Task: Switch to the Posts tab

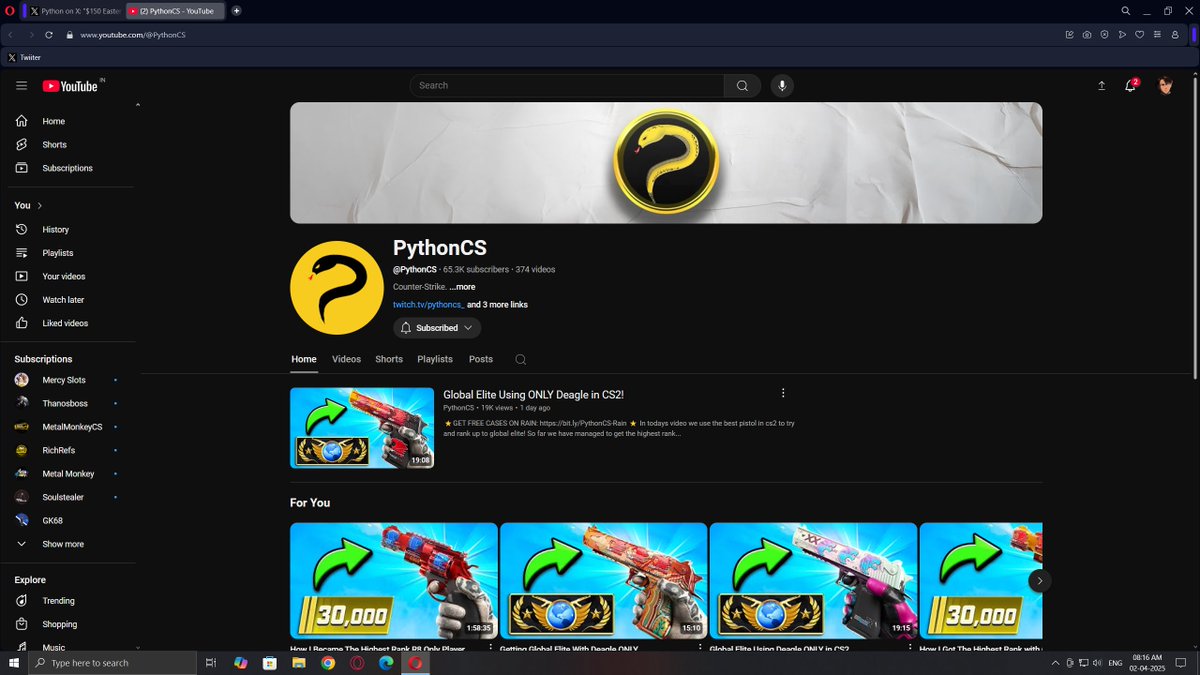Action: [x=481, y=359]
